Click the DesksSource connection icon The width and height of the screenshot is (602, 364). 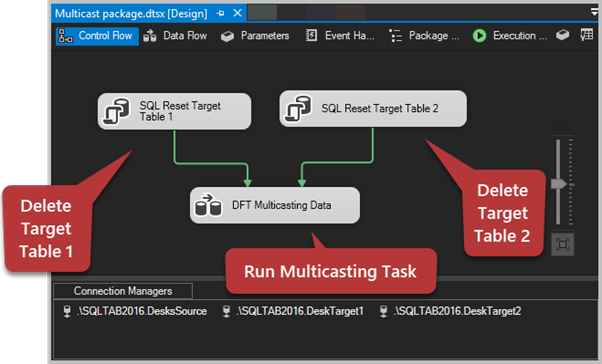(67, 311)
